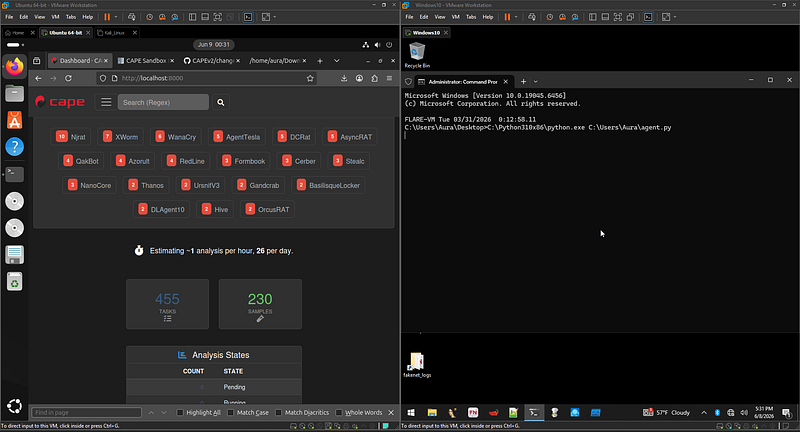Reload the CAPE dashboard page

click(68, 78)
